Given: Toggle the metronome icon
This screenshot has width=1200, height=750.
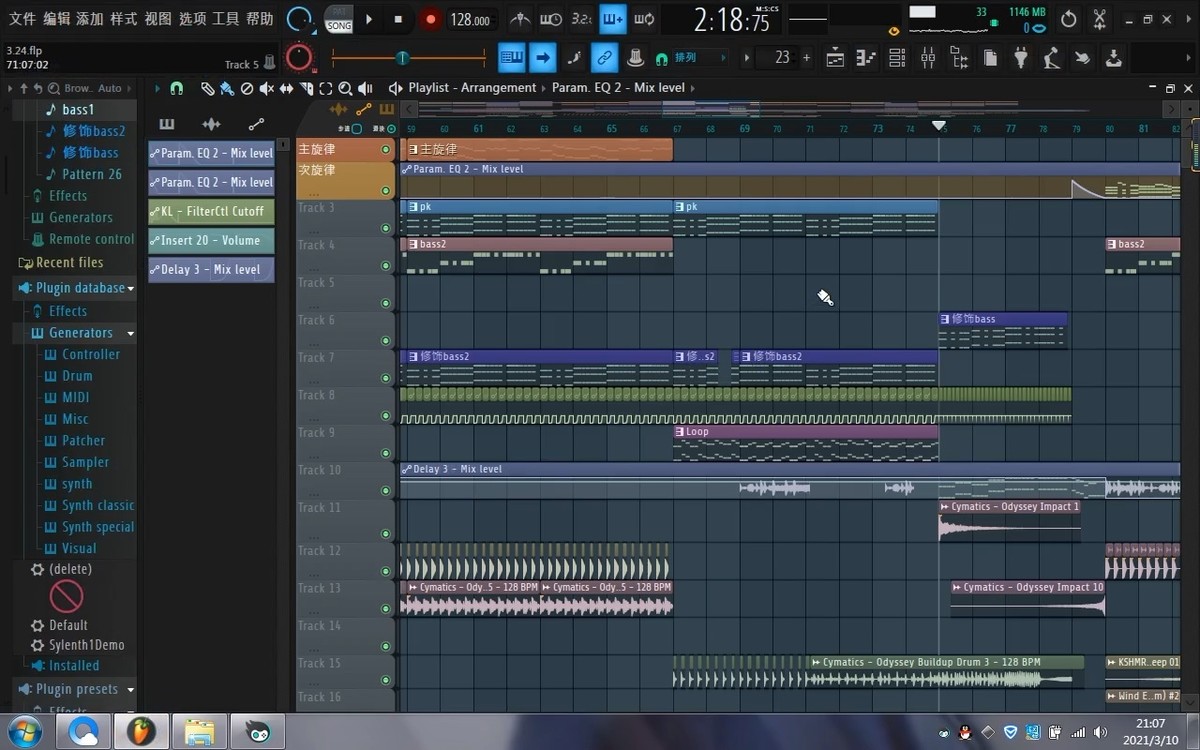Looking at the screenshot, I should pos(520,19).
